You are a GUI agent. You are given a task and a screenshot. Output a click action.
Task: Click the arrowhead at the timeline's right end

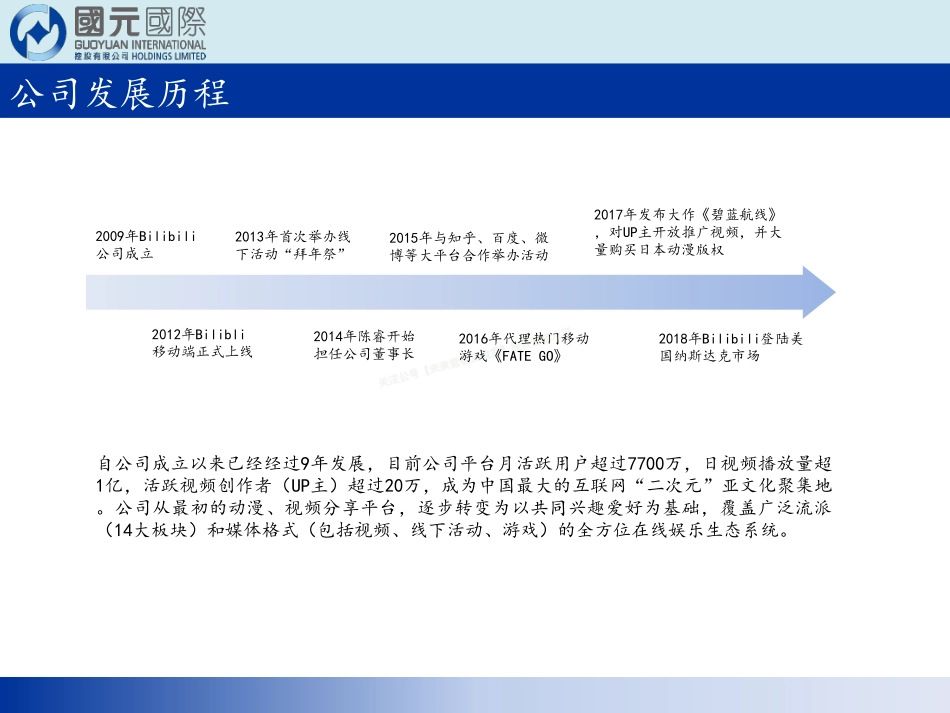click(x=818, y=291)
